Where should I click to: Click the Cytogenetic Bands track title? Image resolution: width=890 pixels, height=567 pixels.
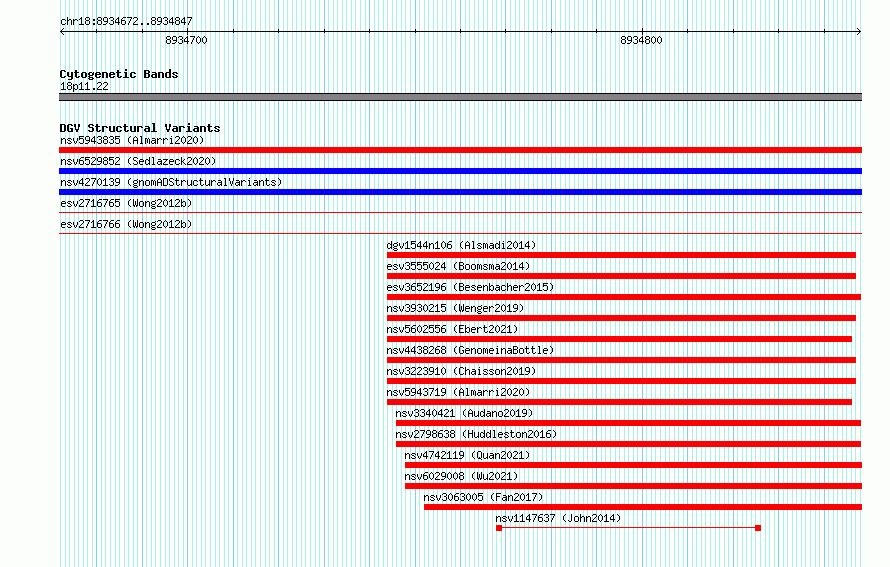coord(119,74)
